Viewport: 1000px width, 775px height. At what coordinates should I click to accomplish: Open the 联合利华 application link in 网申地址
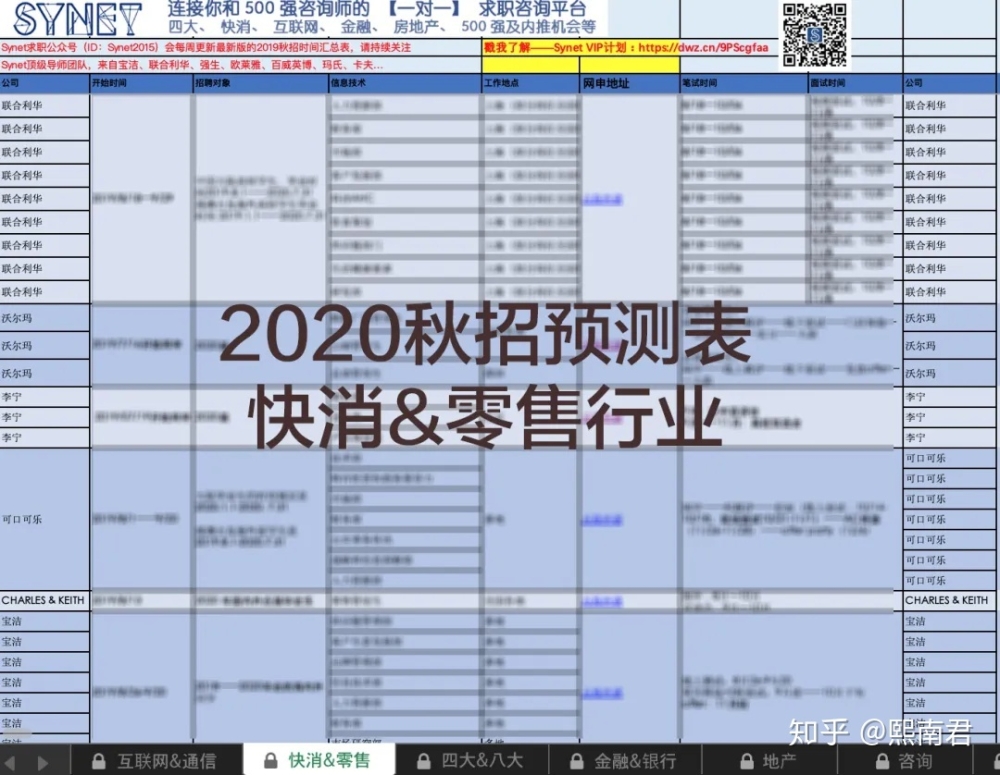(603, 200)
